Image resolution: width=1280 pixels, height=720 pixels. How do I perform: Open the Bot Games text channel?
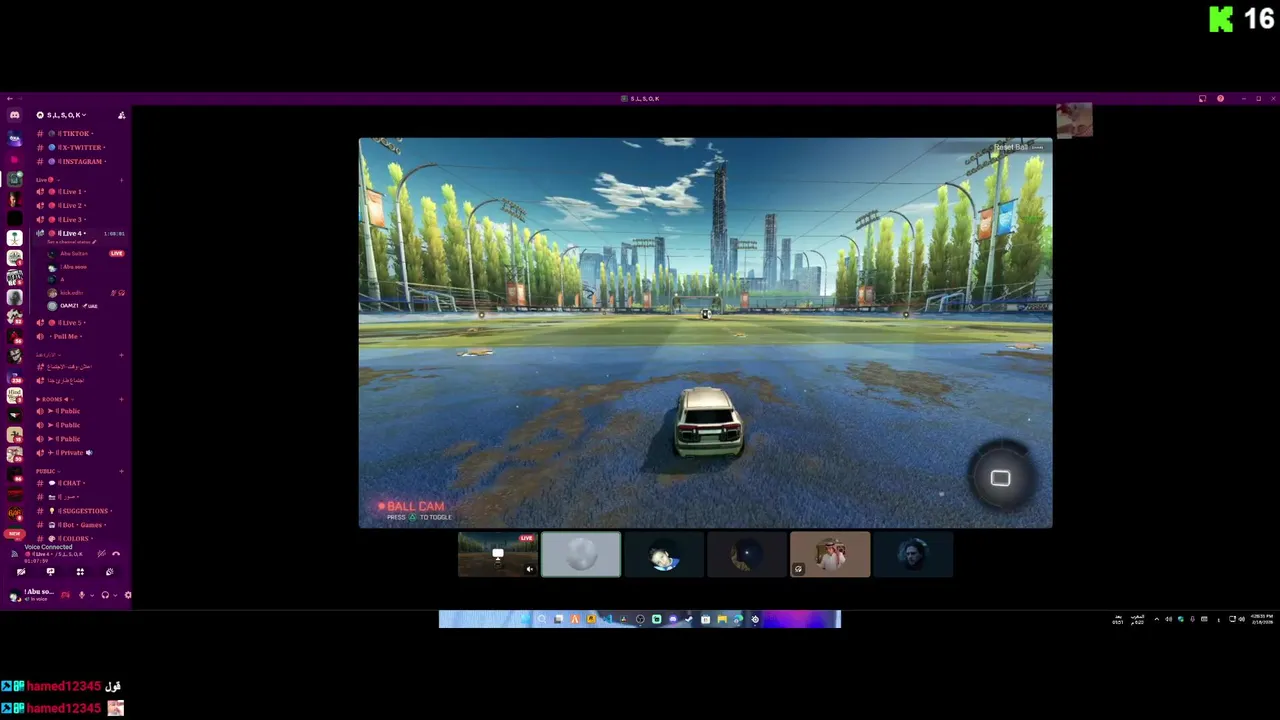[80, 525]
